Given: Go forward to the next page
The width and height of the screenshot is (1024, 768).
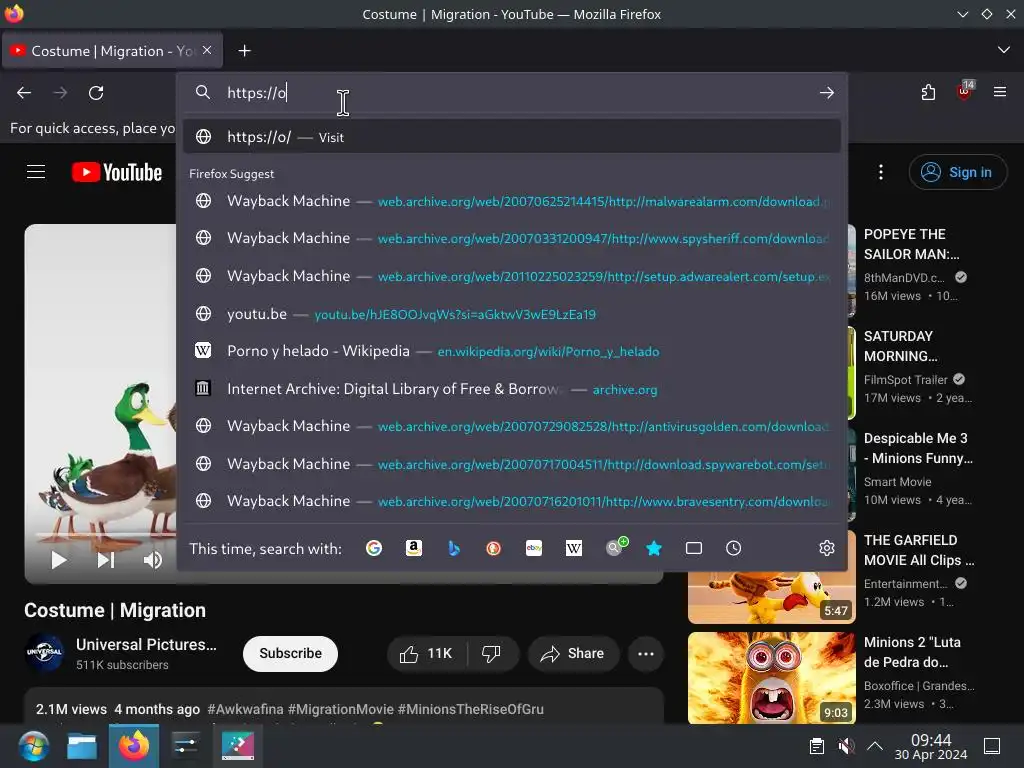Looking at the screenshot, I should (x=60, y=93).
